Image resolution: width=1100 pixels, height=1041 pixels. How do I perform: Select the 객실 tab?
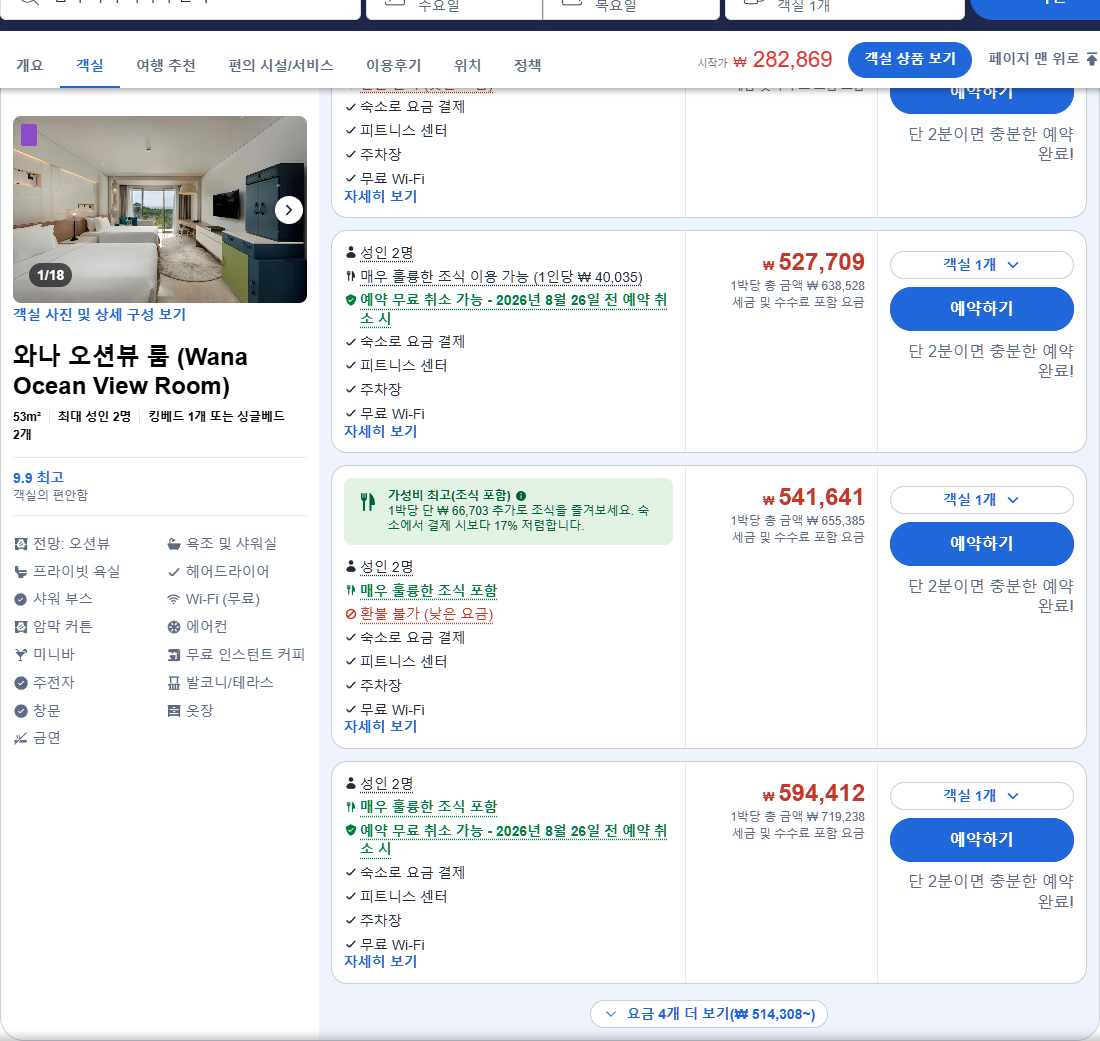pyautogui.click(x=90, y=65)
